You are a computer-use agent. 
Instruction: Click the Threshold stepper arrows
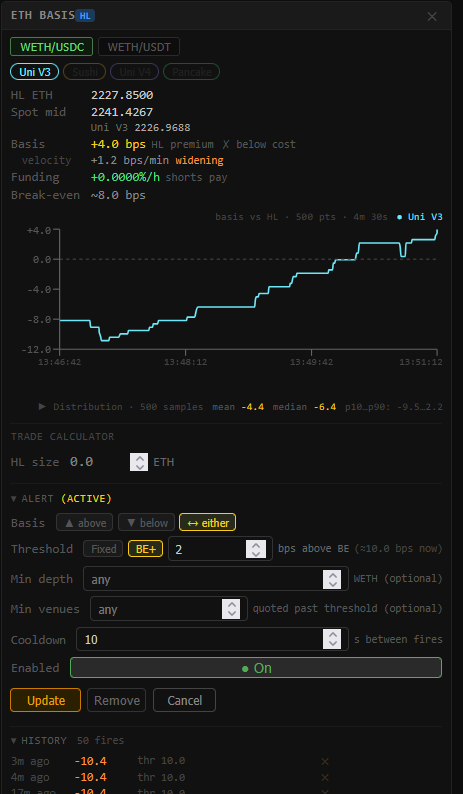(x=256, y=549)
